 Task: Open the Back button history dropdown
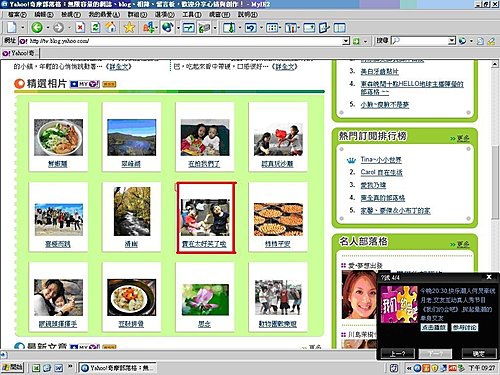[x=48, y=28]
